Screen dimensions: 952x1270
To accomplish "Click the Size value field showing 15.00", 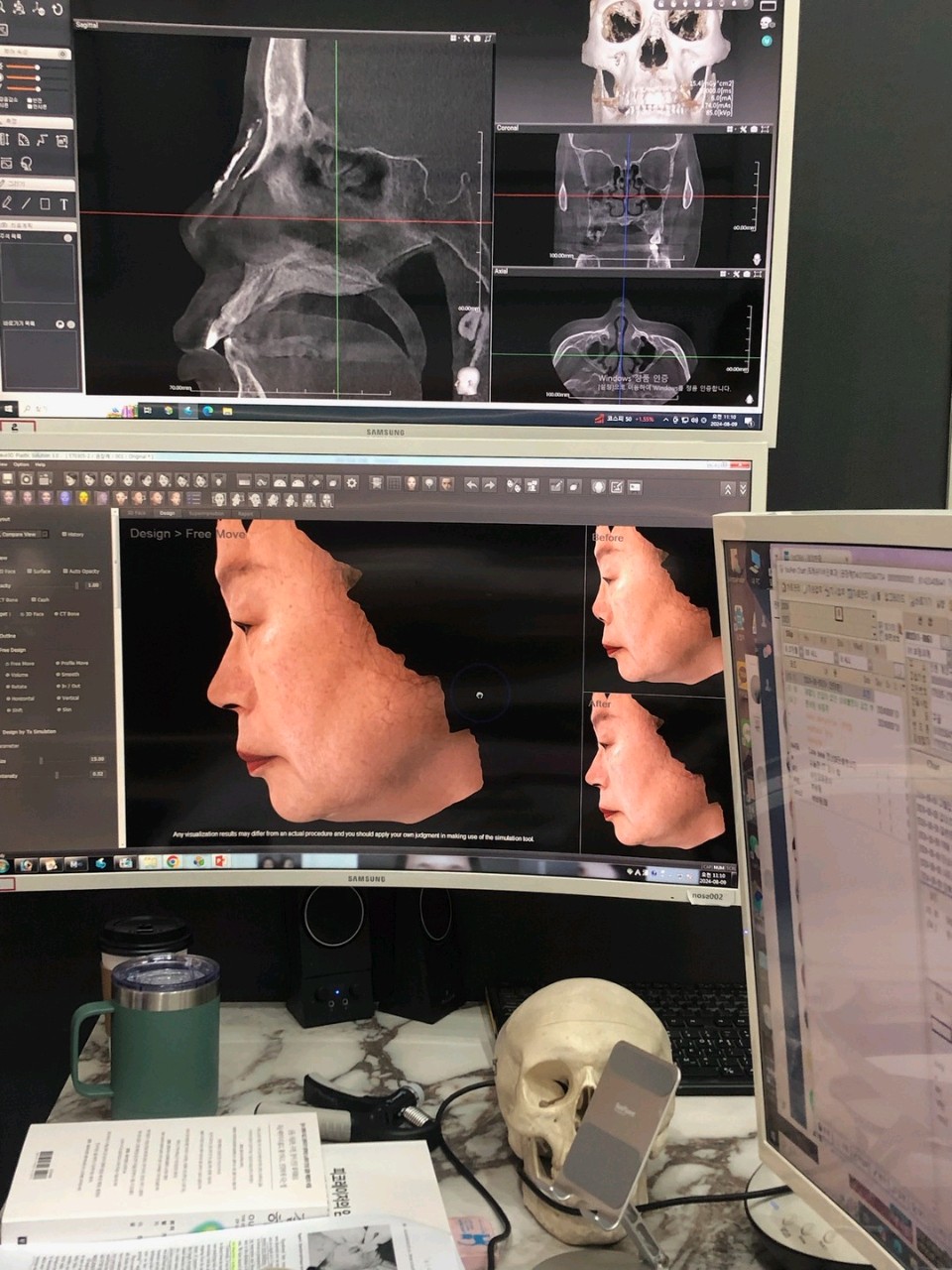I will click(x=97, y=759).
